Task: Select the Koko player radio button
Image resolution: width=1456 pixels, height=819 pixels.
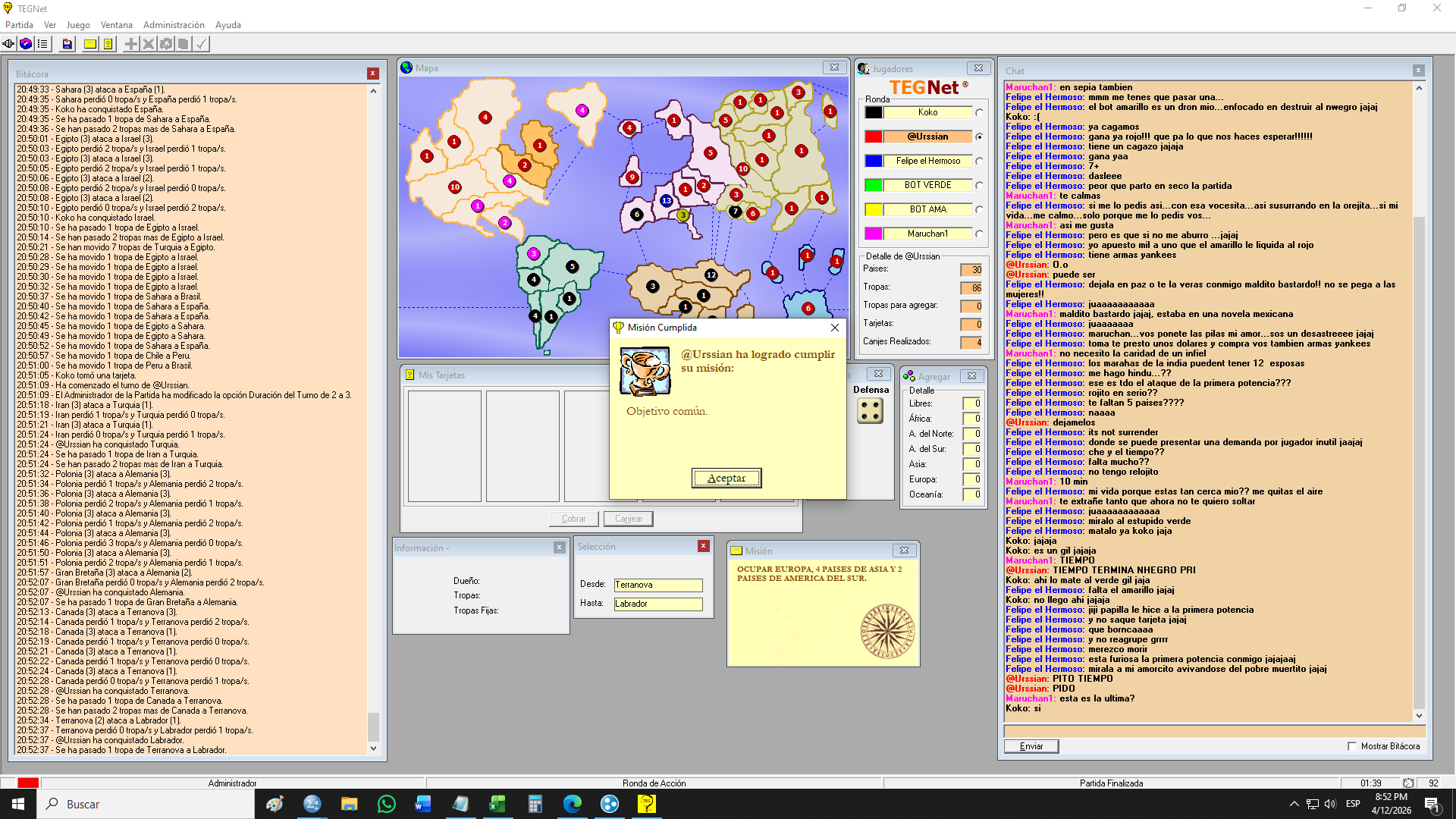Action: coord(979,112)
